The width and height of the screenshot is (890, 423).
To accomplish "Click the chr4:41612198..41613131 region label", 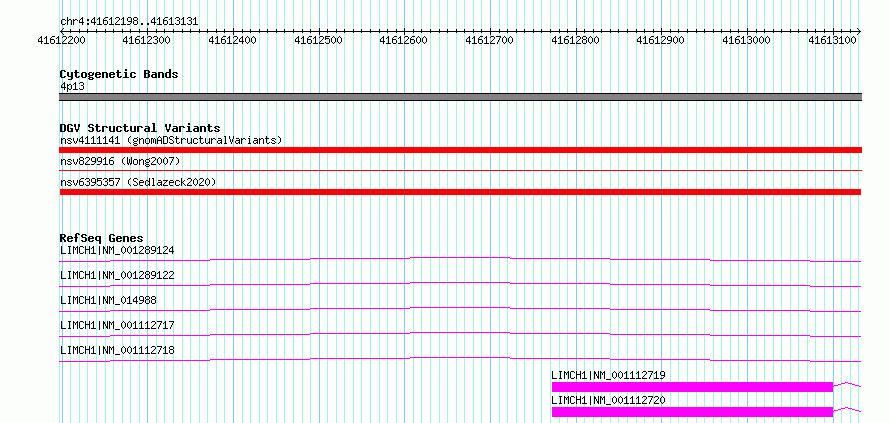I will [129, 22].
